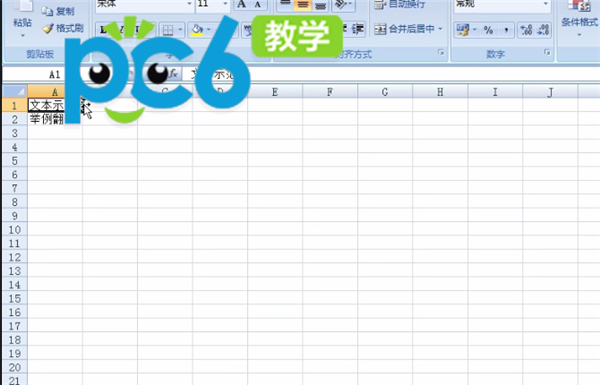Click the Percent Style % icon
The image size is (600, 385).
(x=488, y=30)
